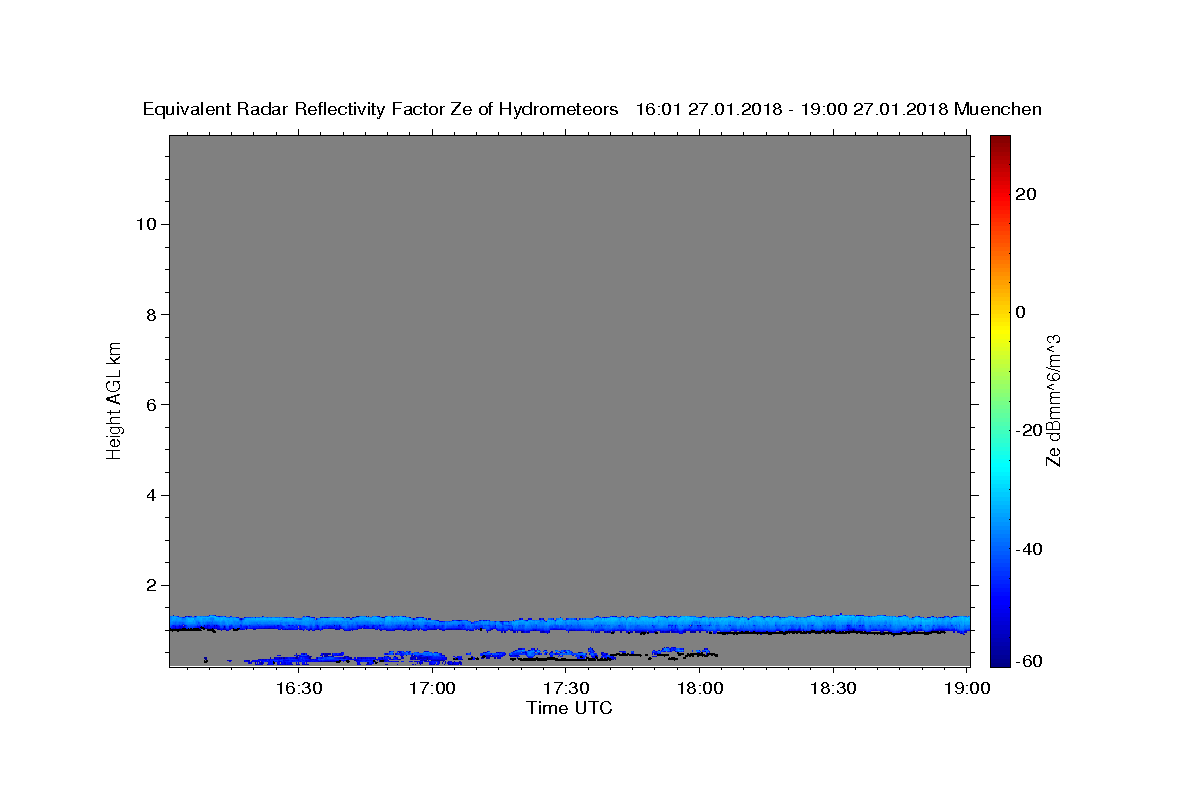This screenshot has width=1200, height=800.
Task: Click the 18:30 time tick label
Action: (834, 688)
